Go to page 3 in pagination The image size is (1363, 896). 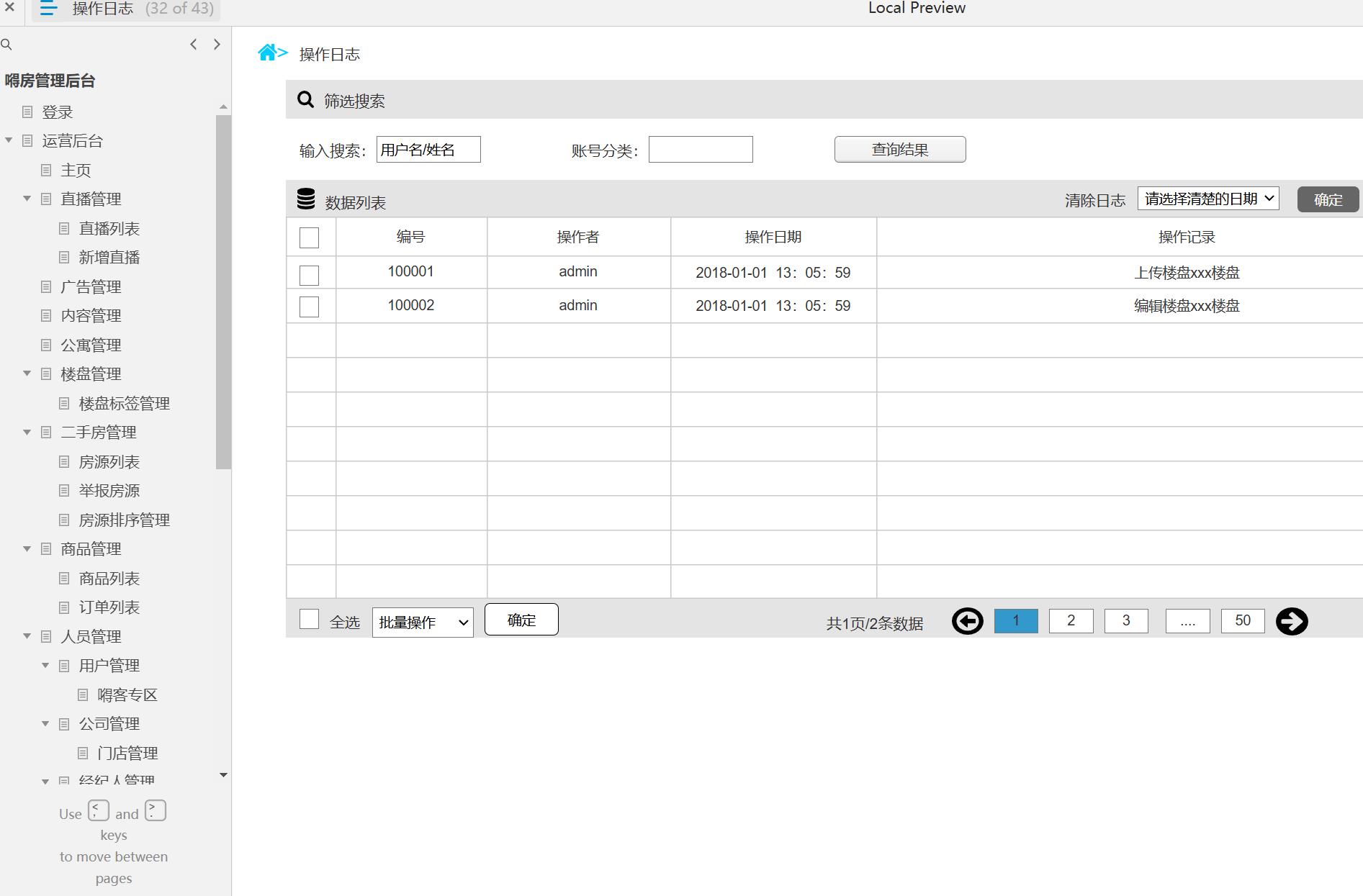coord(1126,620)
